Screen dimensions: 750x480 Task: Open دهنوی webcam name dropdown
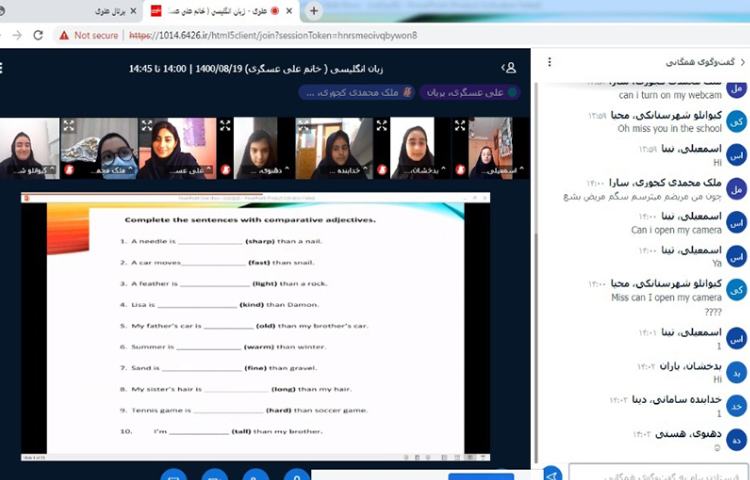coord(267,170)
